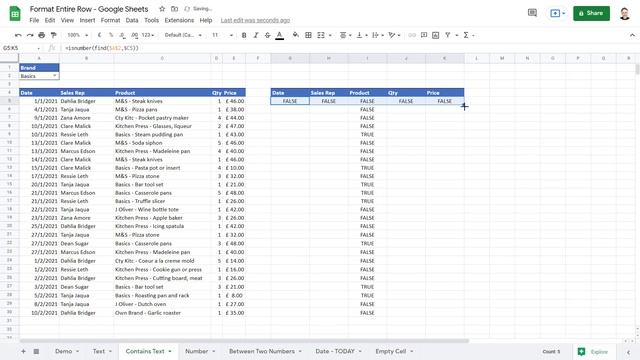
Task: Open the font size dropdown
Action: tap(222, 36)
